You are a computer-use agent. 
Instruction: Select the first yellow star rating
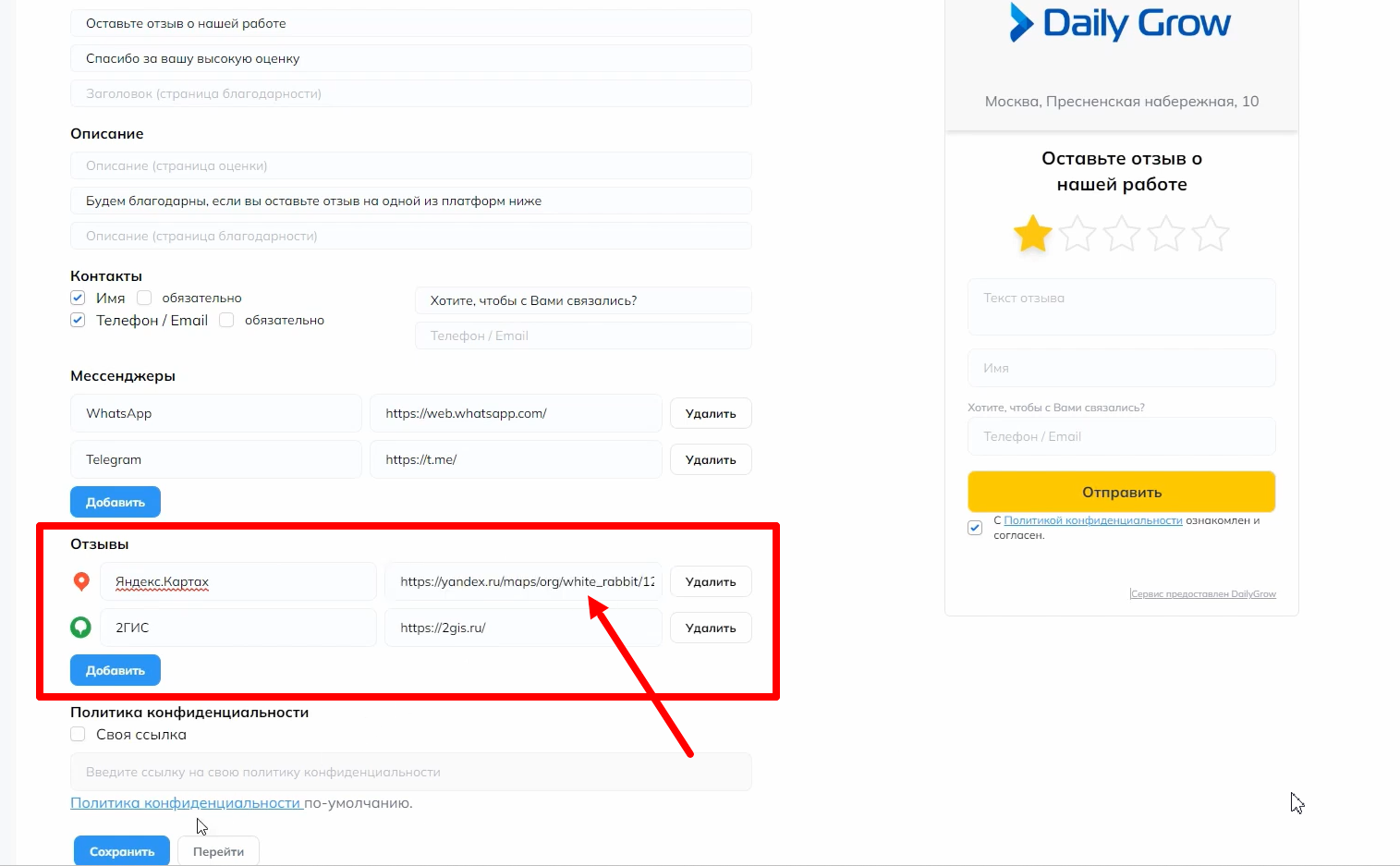tap(1032, 234)
